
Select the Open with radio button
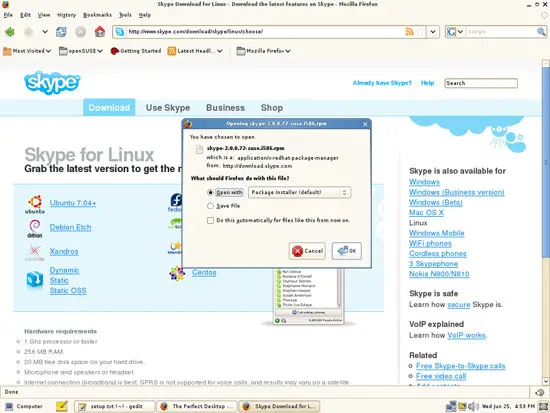pos(210,192)
